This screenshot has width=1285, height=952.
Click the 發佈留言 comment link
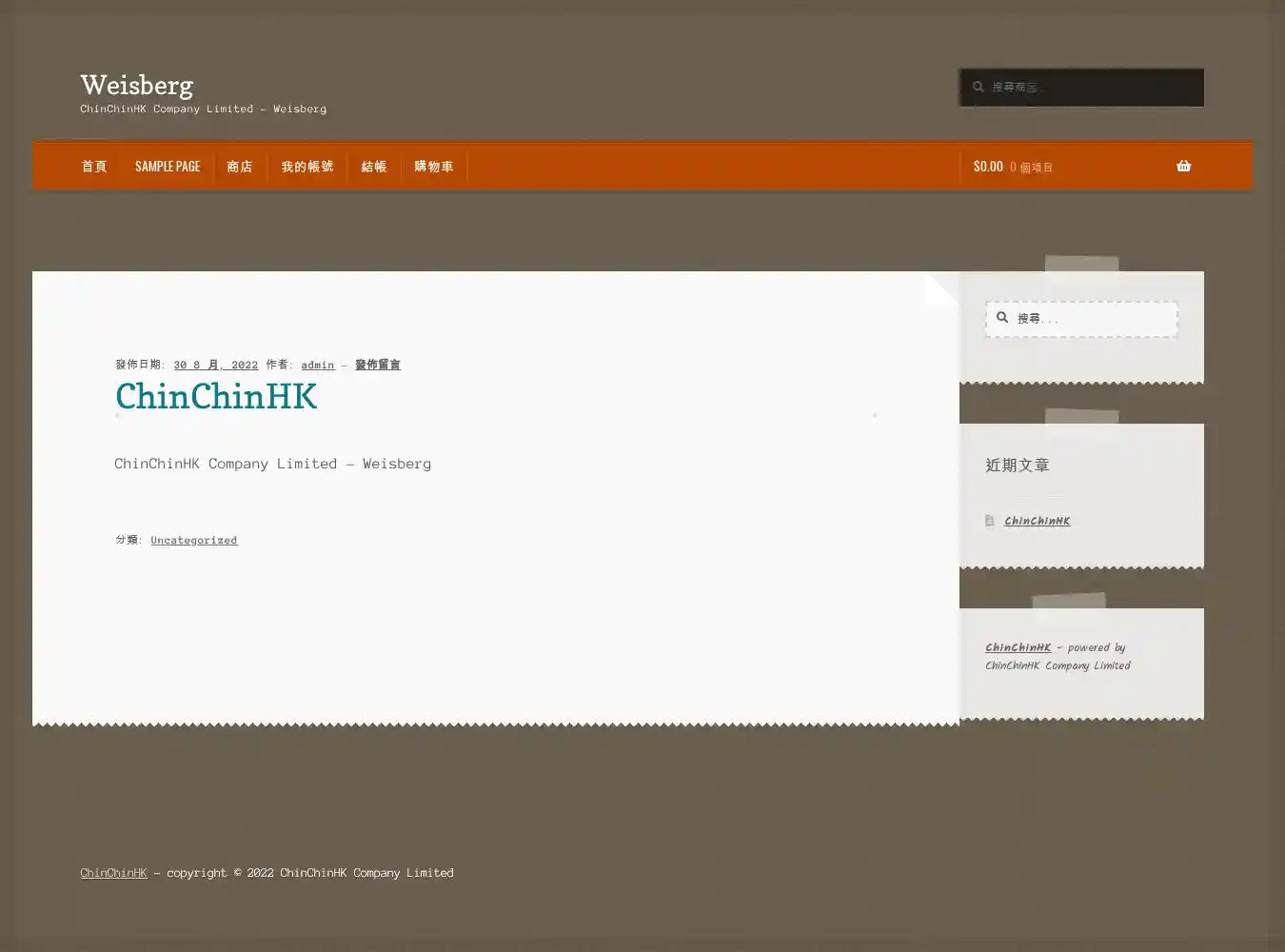378,365
